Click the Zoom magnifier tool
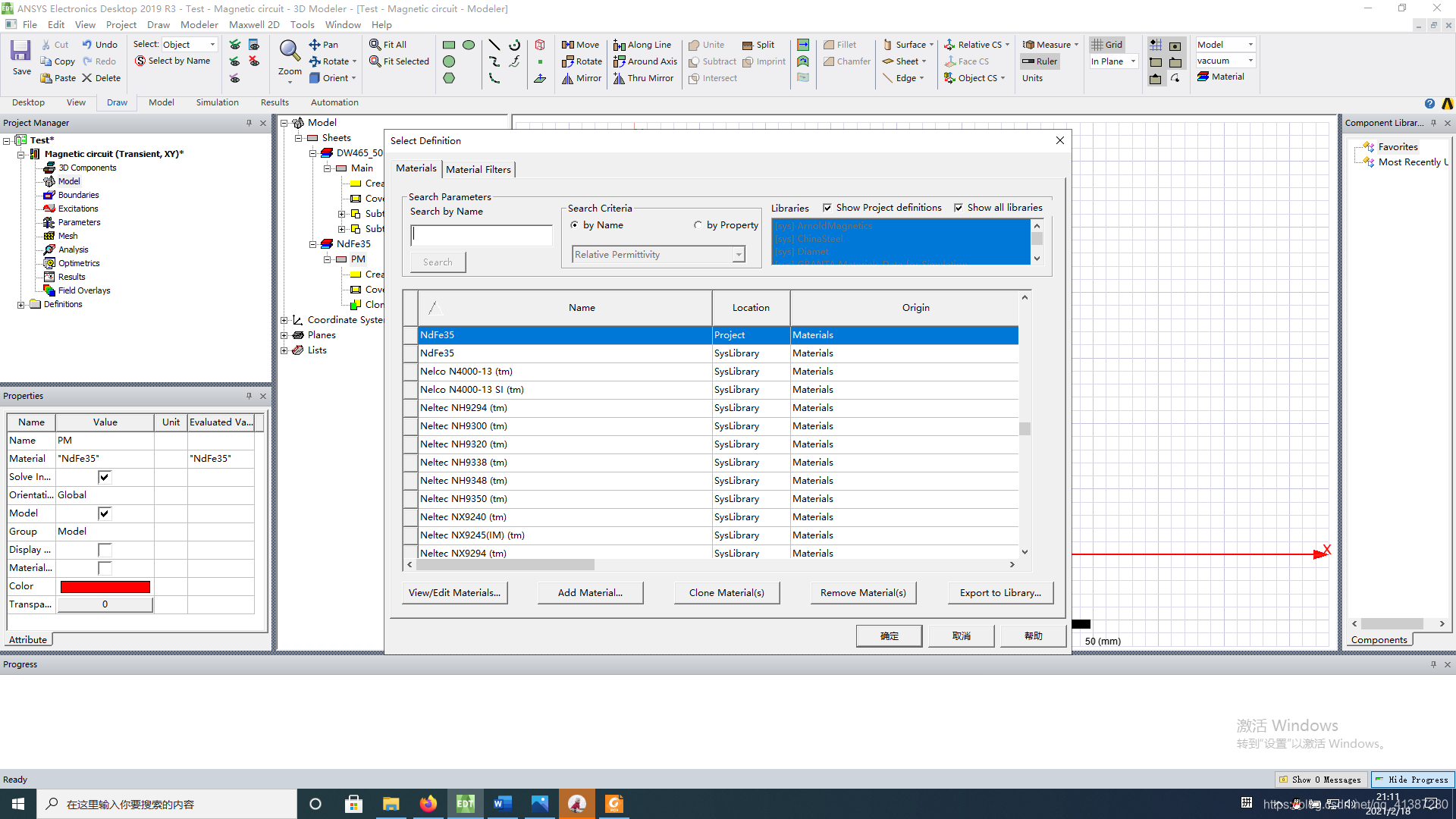Screen dimensions: 1456x819 click(x=289, y=51)
